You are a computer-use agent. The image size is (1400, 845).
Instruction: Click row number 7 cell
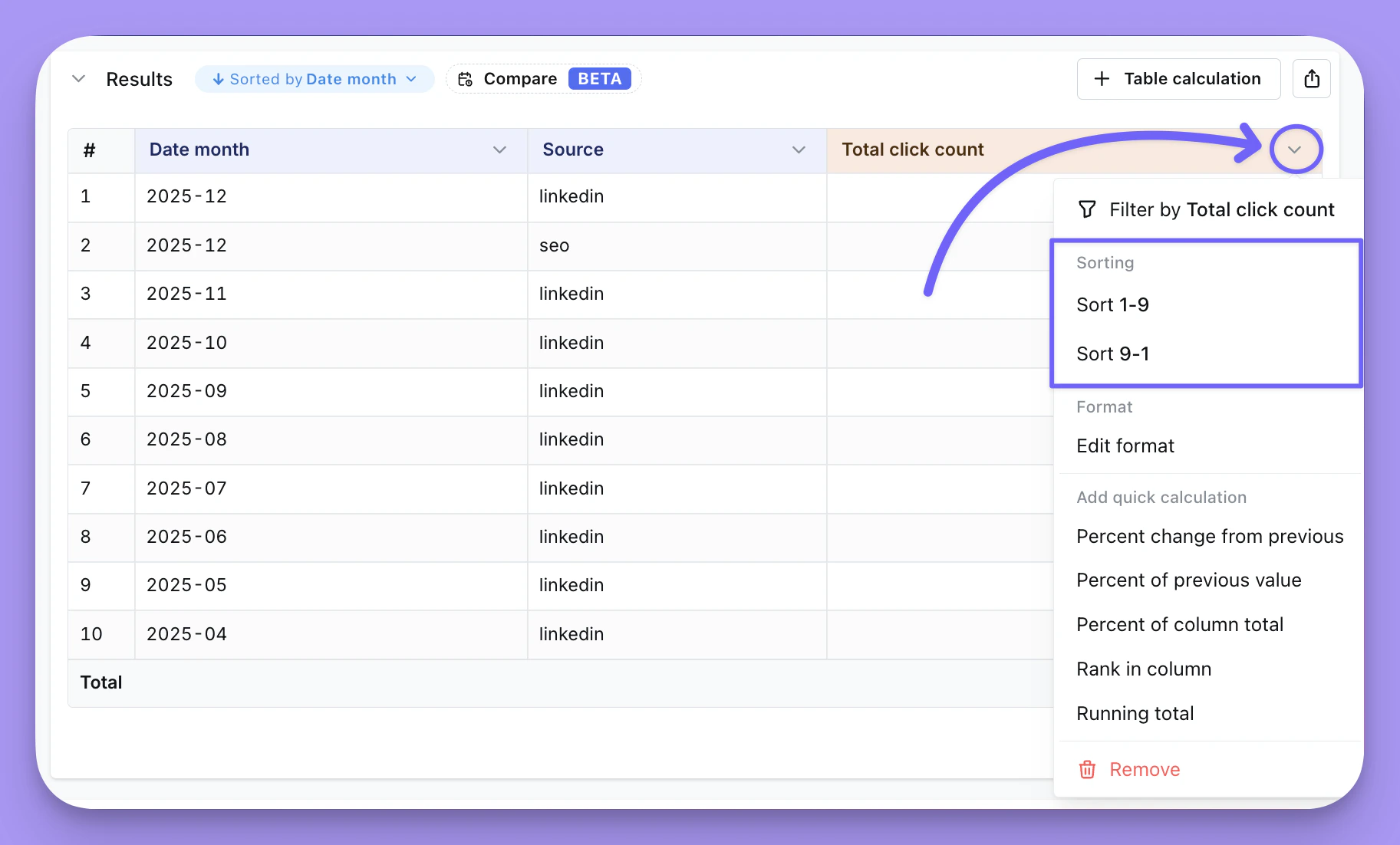pos(101,489)
